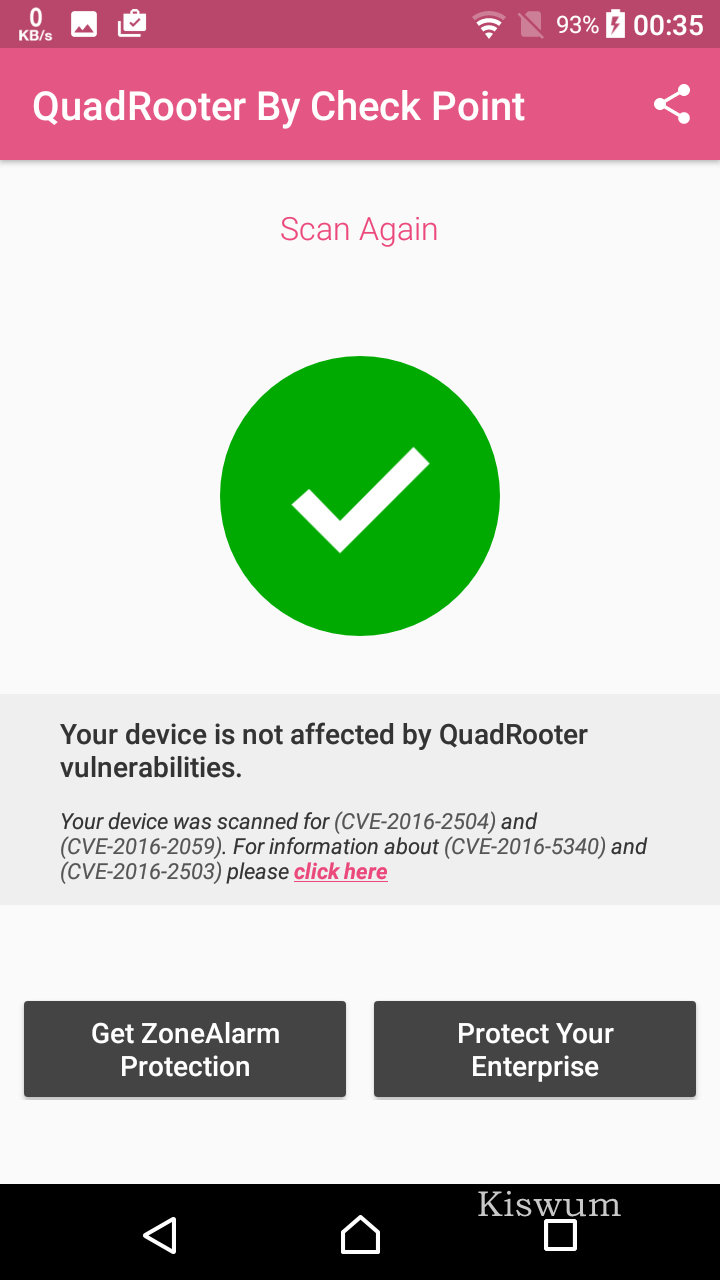This screenshot has width=720, height=1280.
Task: Tap the 00:35 clock in status bar
Action: [669, 25]
